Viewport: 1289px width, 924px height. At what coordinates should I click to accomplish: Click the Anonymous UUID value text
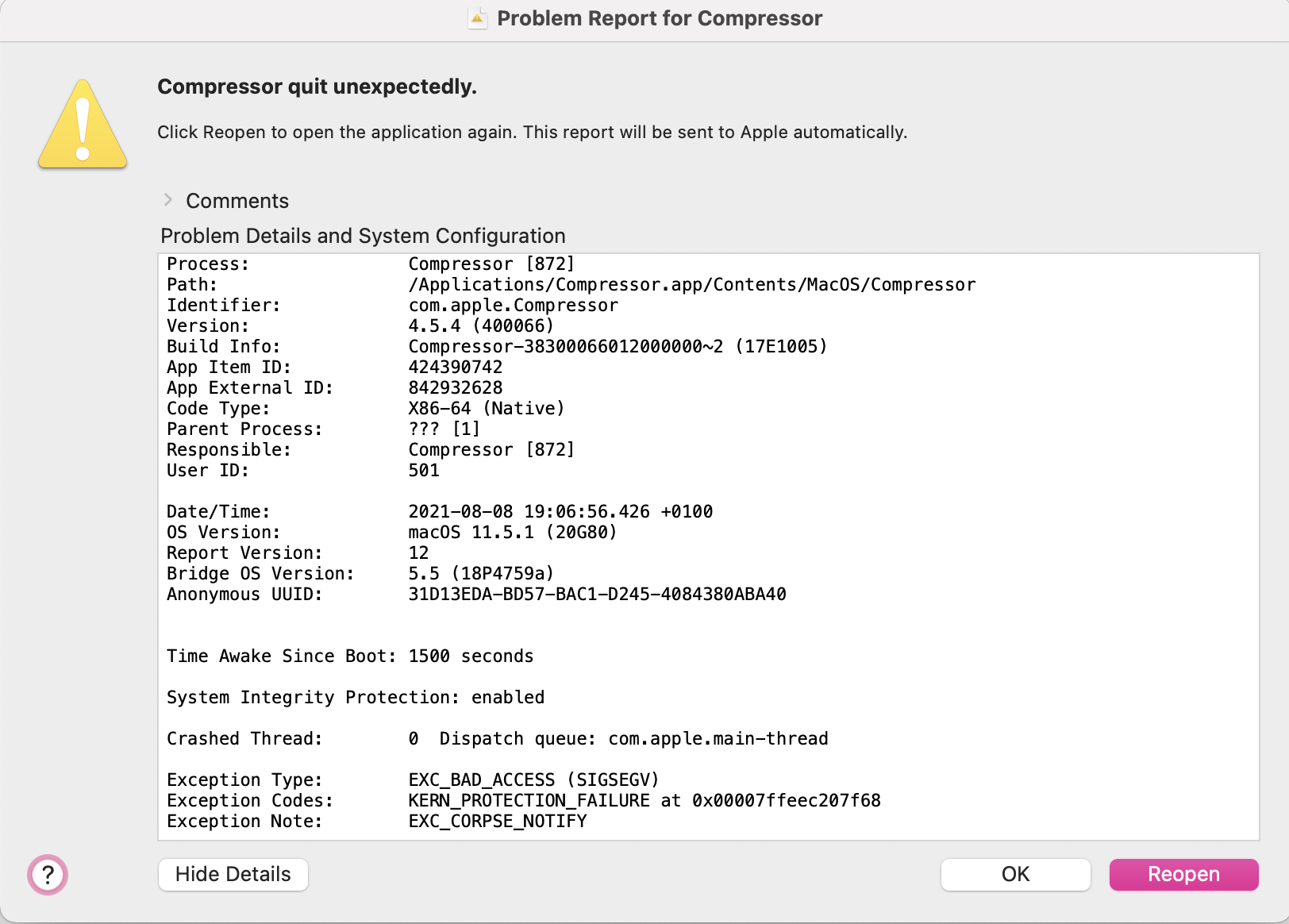coord(597,594)
